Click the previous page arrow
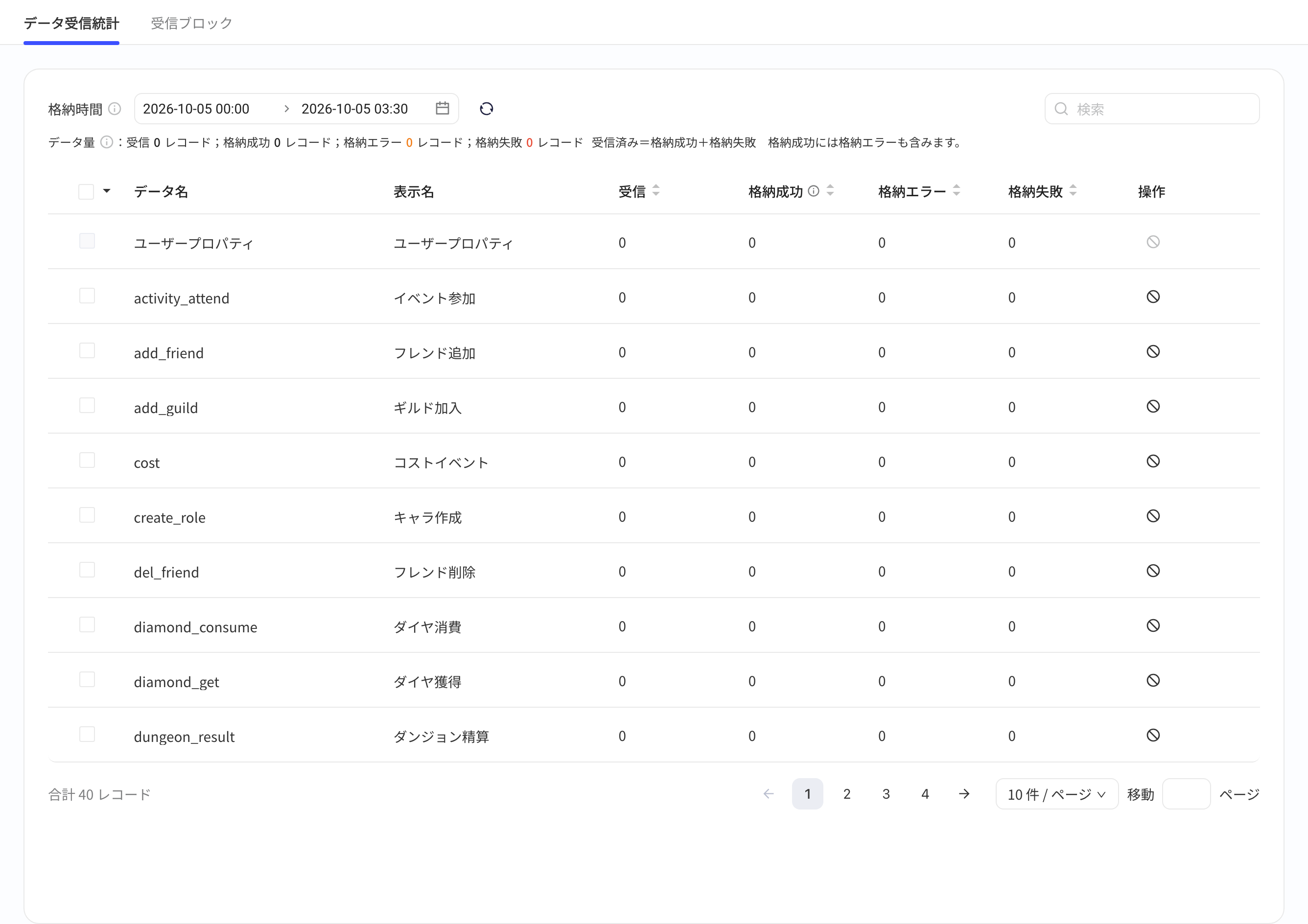The width and height of the screenshot is (1308, 924). [x=769, y=794]
